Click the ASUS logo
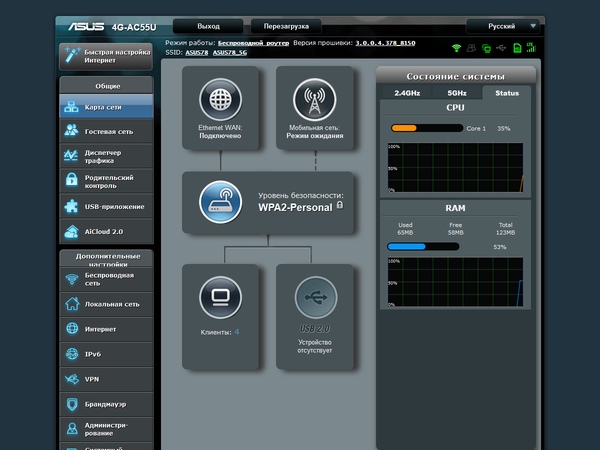 pyautogui.click(x=86, y=26)
